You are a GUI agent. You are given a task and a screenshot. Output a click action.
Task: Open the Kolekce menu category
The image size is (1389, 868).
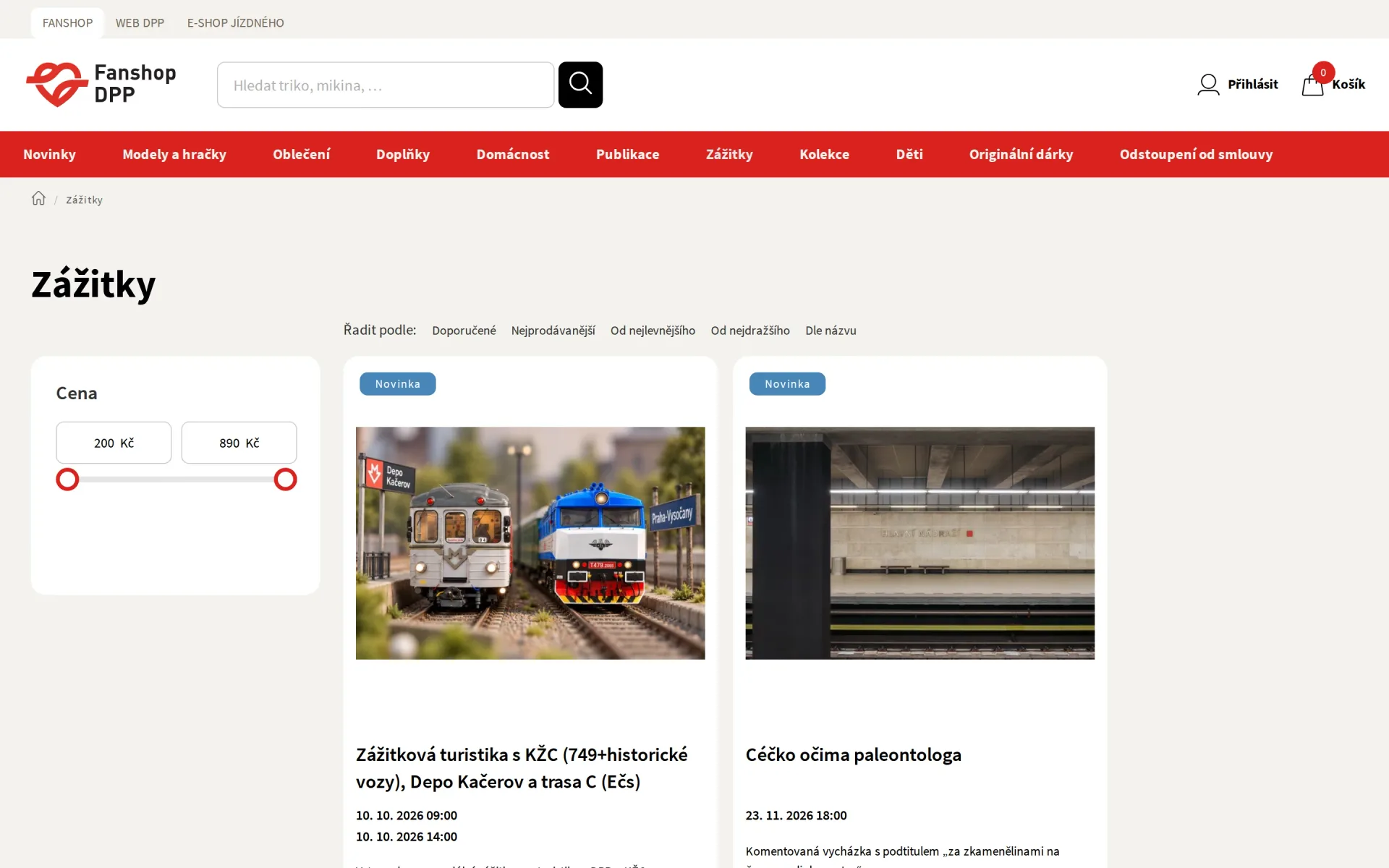pos(824,154)
